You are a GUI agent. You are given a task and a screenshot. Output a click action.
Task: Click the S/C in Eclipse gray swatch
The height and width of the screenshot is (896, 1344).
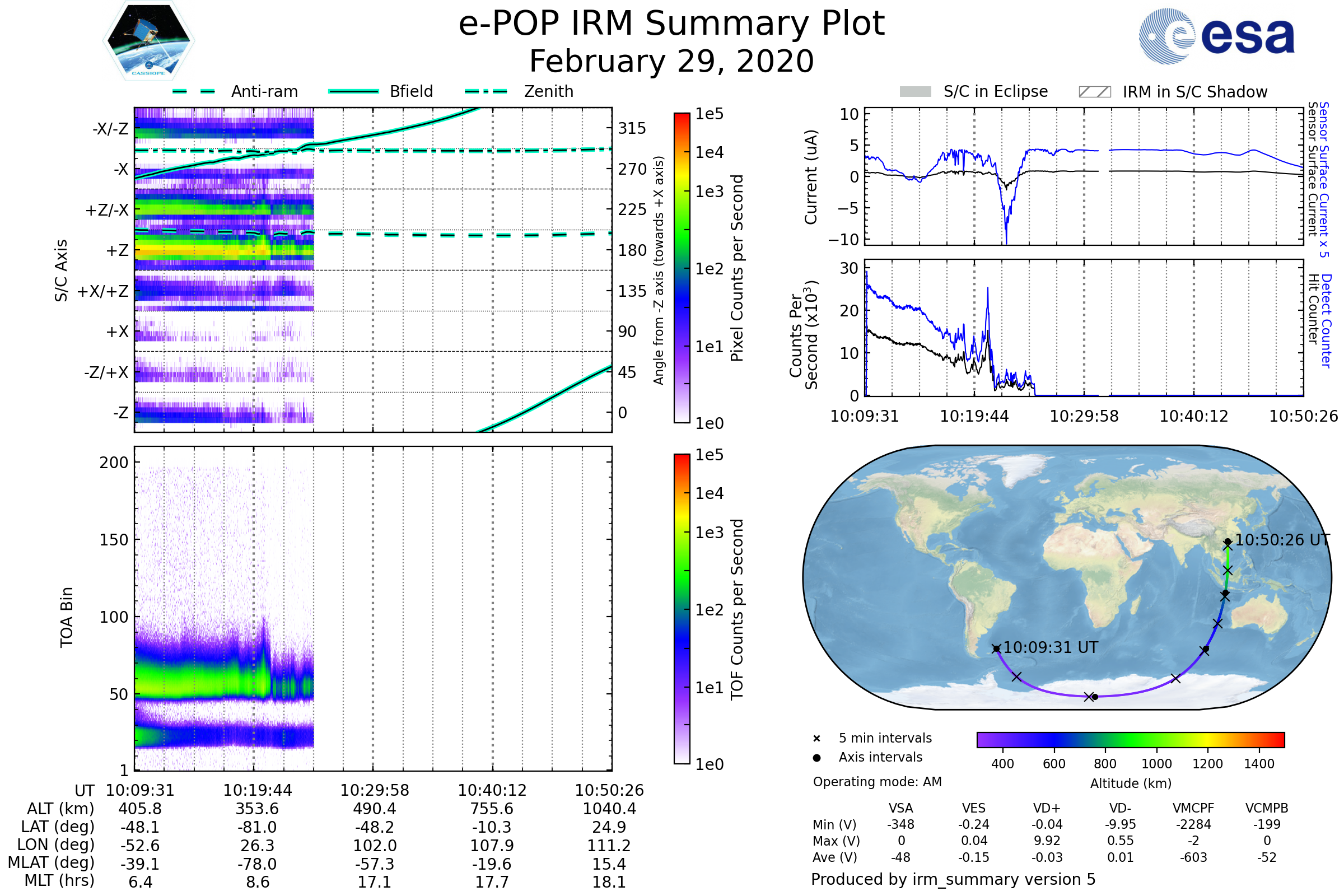pyautogui.click(x=916, y=92)
